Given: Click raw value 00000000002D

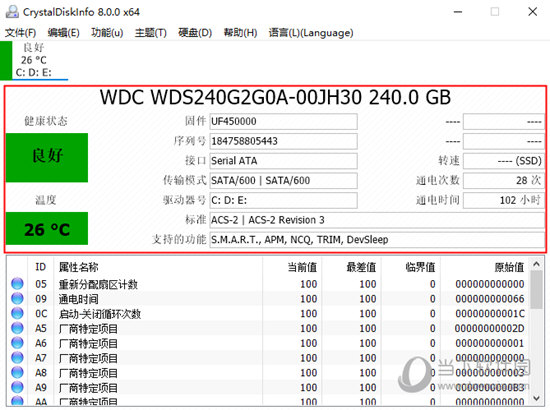Looking at the screenshot, I should coord(490,328).
